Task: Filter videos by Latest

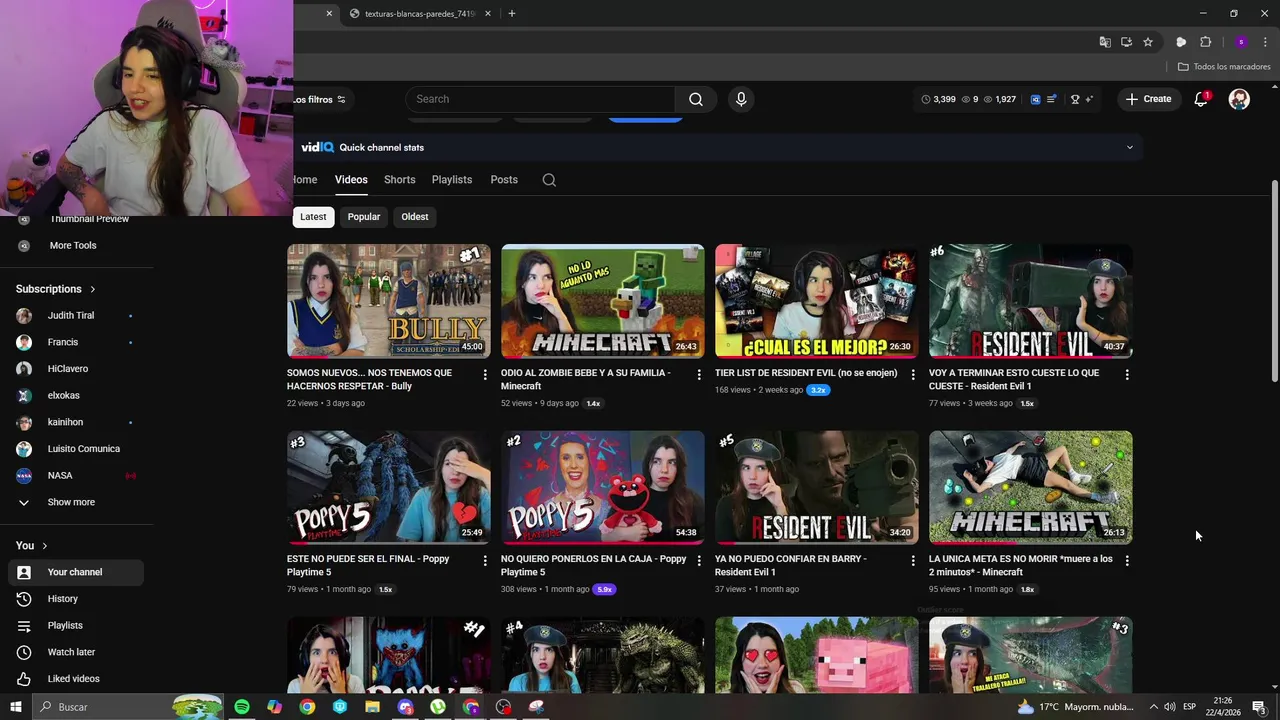Action: 313,217
